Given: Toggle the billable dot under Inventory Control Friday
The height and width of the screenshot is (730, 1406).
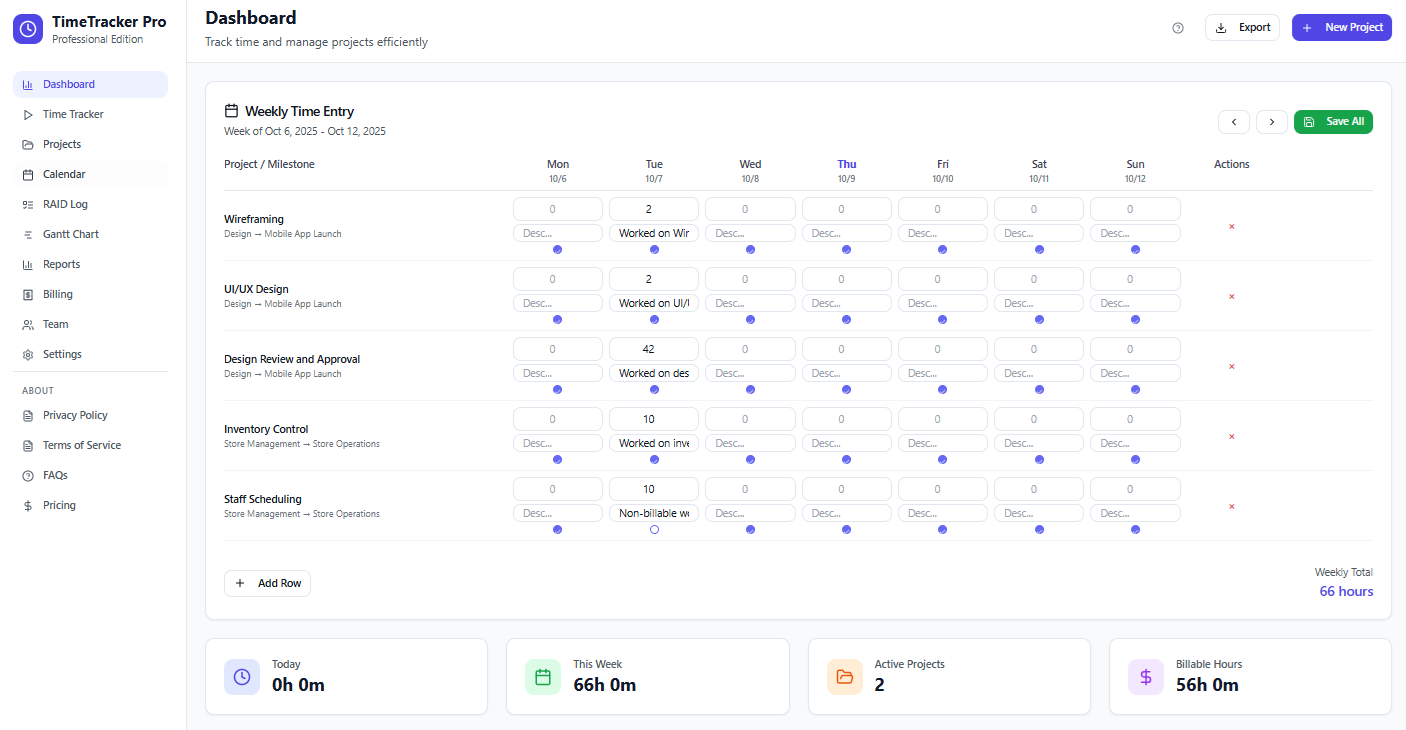Looking at the screenshot, I should (942, 459).
